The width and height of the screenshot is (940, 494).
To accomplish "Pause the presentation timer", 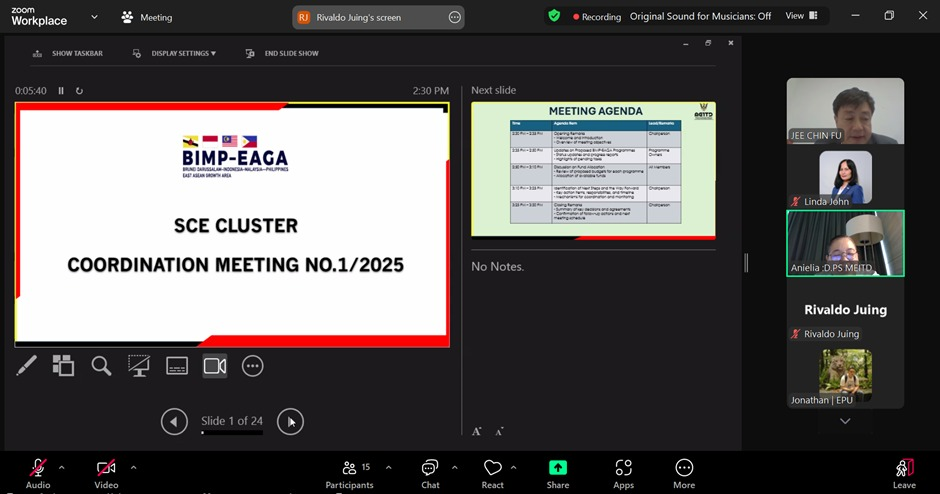I will click(x=61, y=91).
